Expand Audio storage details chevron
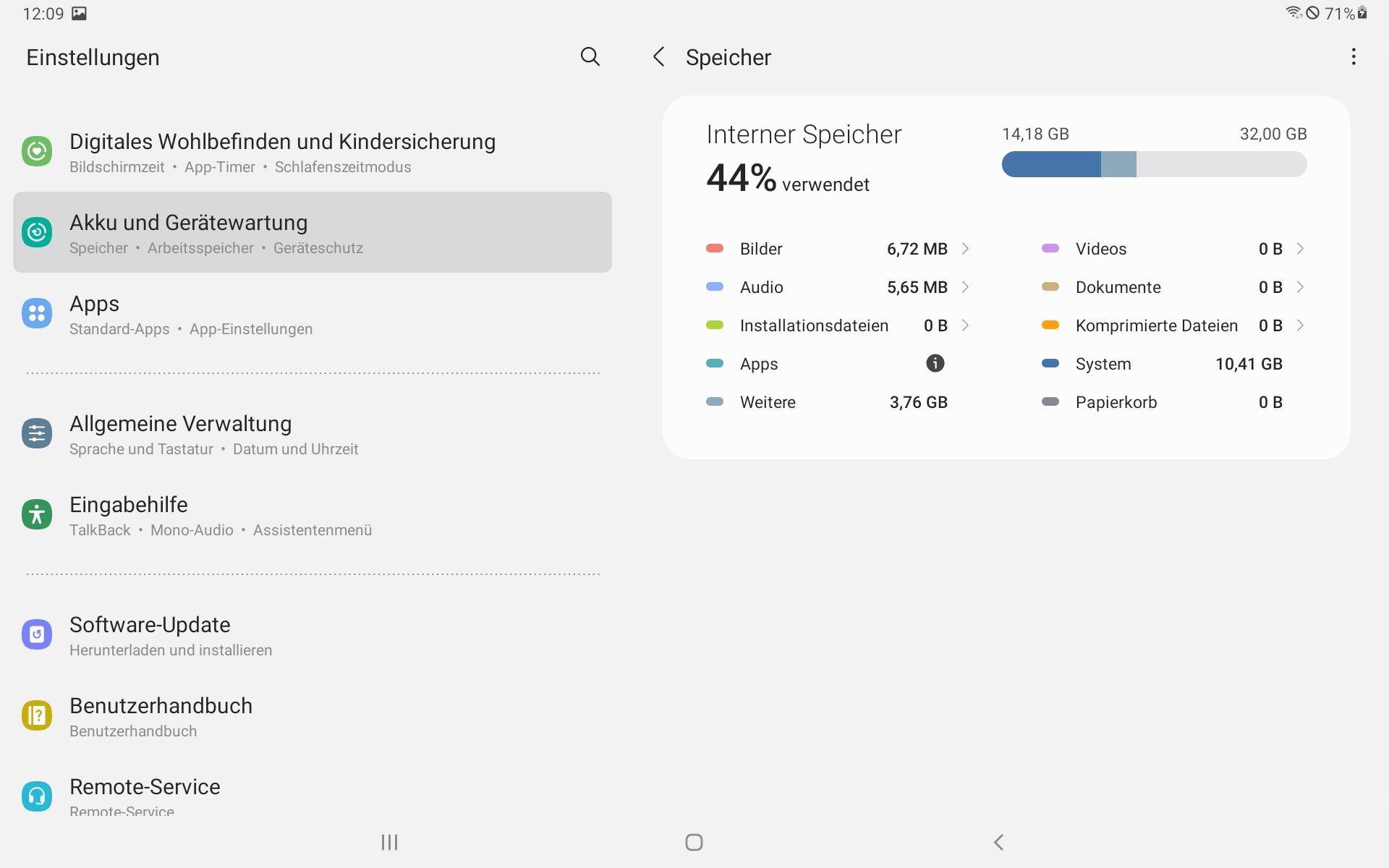 click(965, 287)
